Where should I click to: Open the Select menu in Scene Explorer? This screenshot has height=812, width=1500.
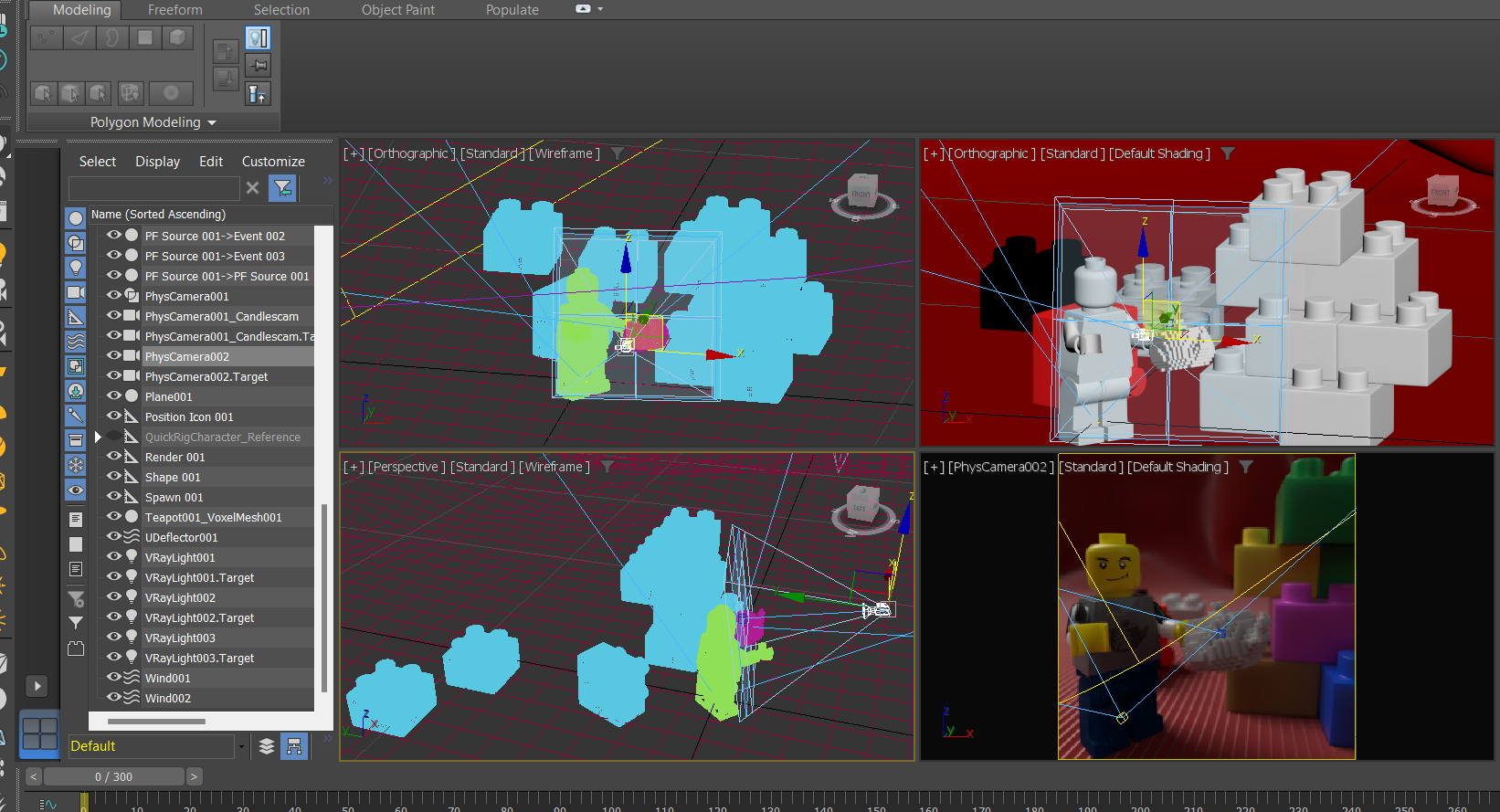pyautogui.click(x=97, y=162)
